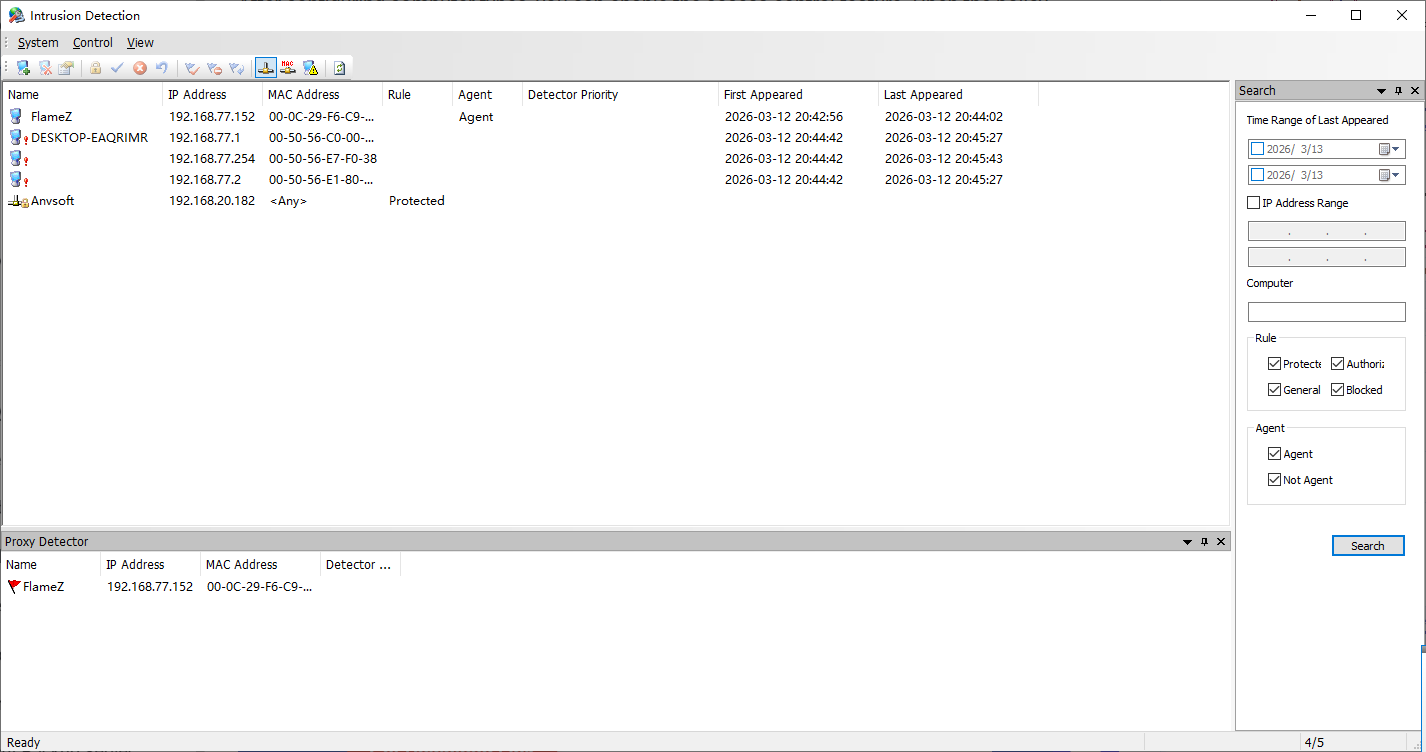Viewport: 1426px width, 752px height.
Task: Add a new computer to the list
Action: pyautogui.click(x=22, y=67)
